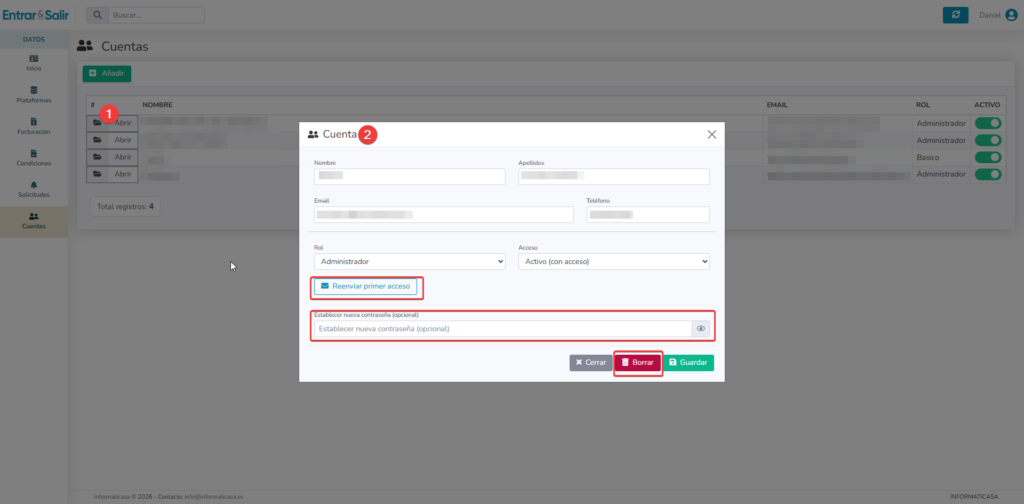This screenshot has width=1024, height=504.
Task: Click the Entrar & Salir logo
Action: pos(35,15)
